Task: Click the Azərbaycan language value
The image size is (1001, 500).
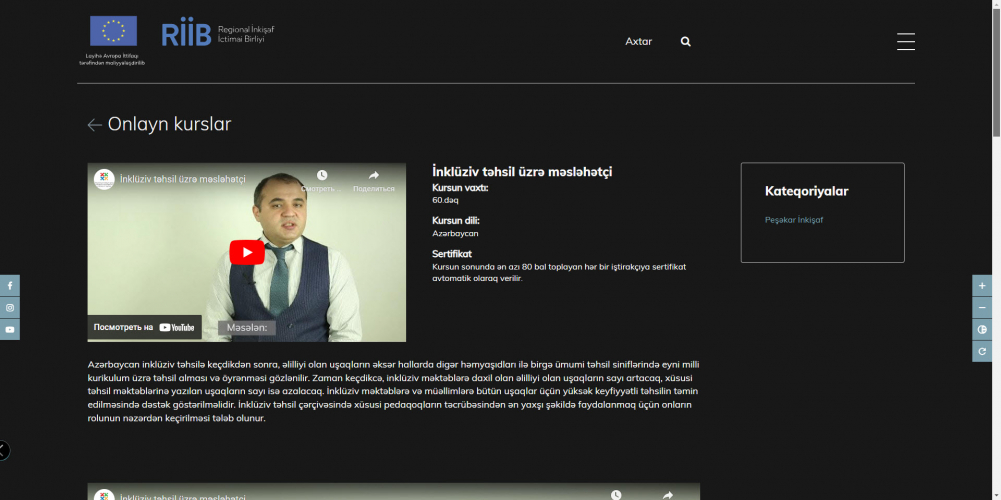Action: pyautogui.click(x=455, y=233)
